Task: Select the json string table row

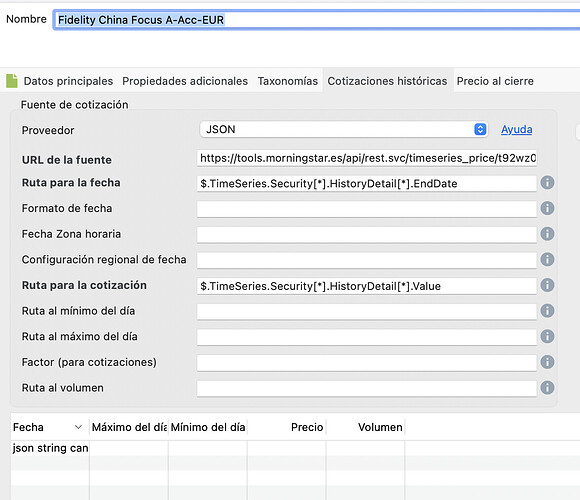Action: pyautogui.click(x=295, y=448)
